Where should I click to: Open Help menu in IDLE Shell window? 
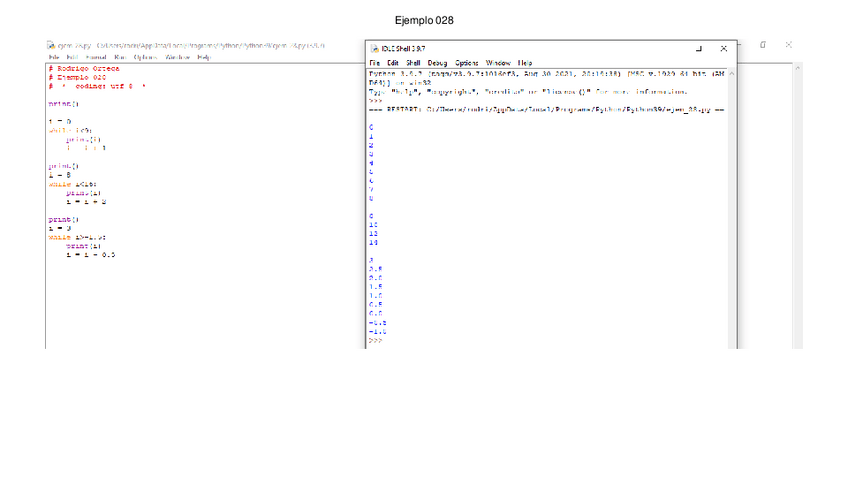pyautogui.click(x=525, y=63)
